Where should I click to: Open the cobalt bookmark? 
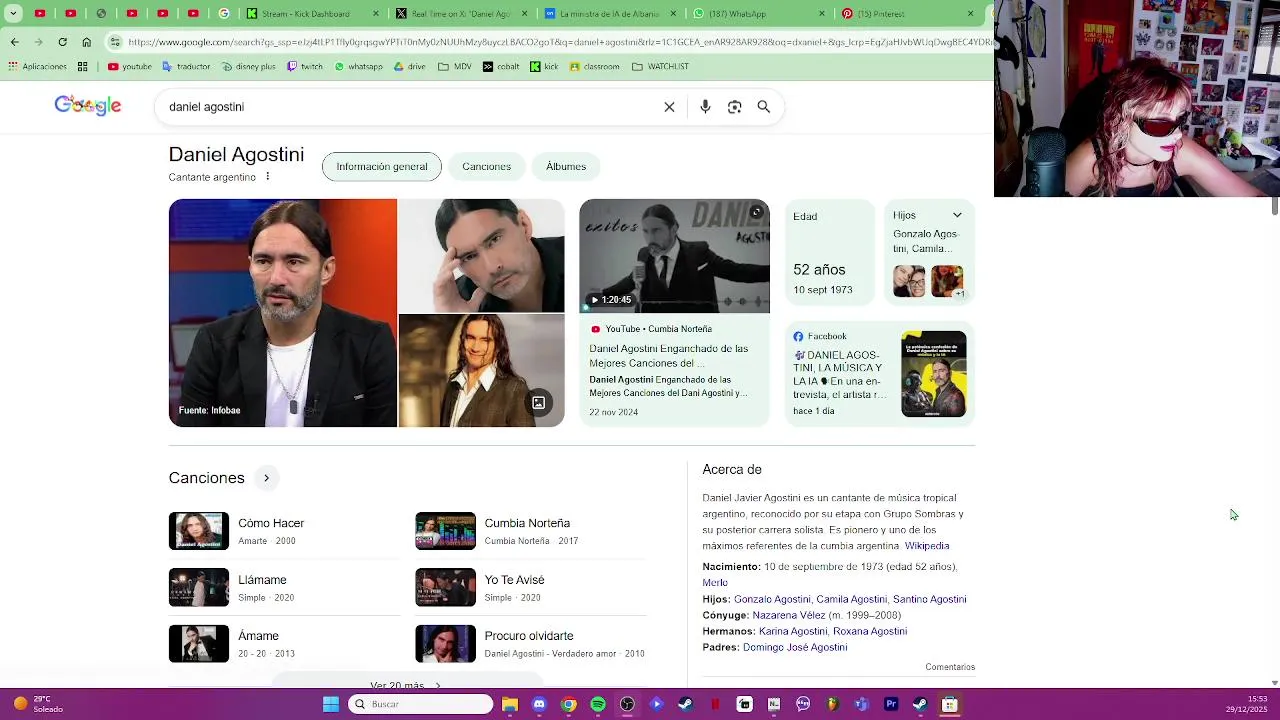(x=501, y=67)
